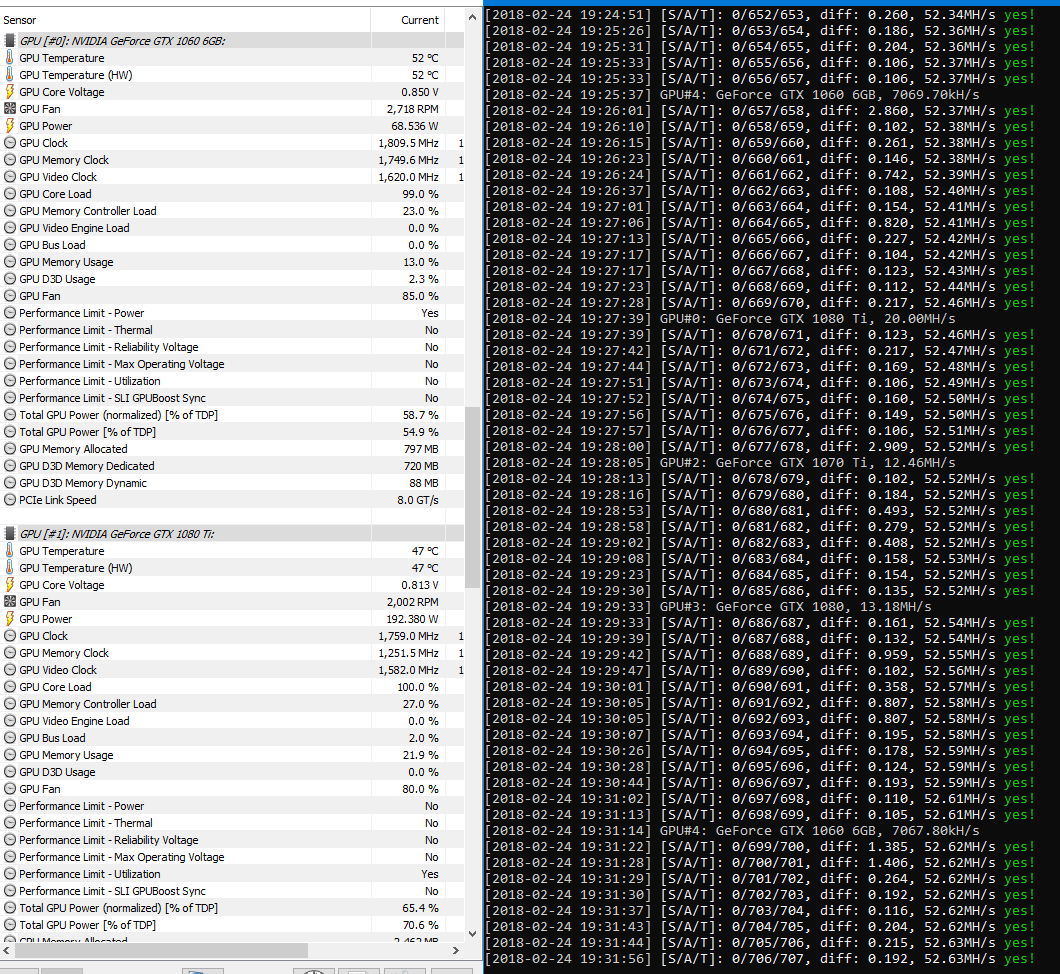Click the circle icon on the 85.0 % GPU Fan row

(x=9, y=296)
